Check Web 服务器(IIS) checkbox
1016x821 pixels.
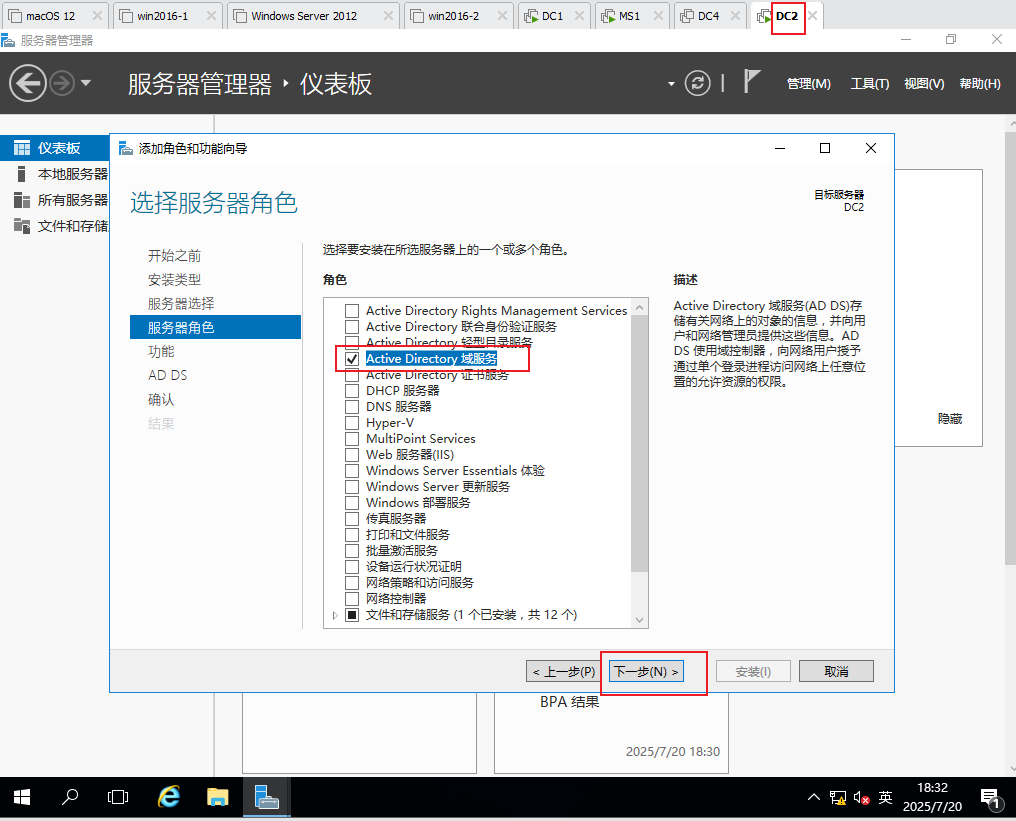pos(352,454)
